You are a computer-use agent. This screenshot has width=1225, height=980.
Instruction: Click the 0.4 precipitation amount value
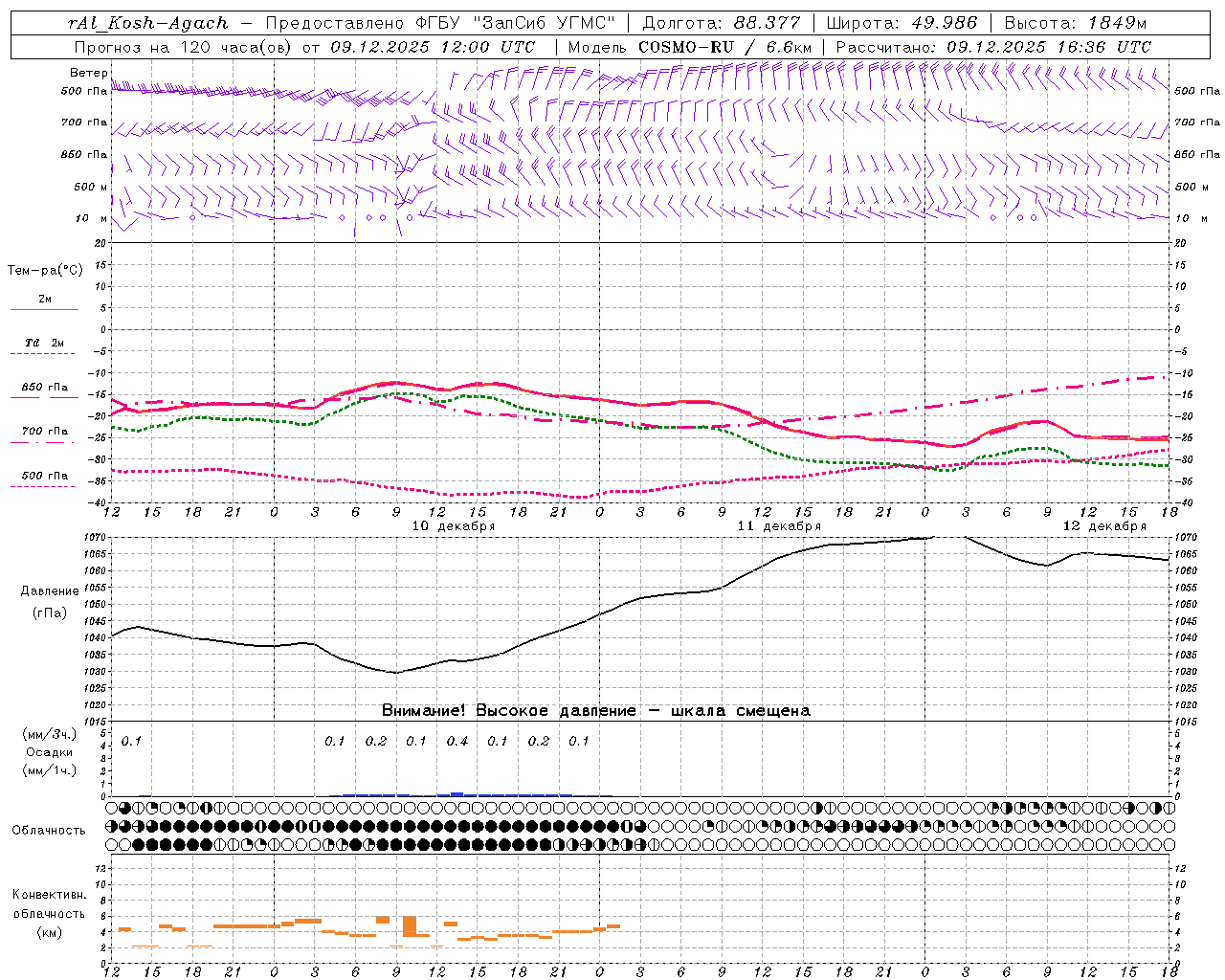(x=457, y=741)
